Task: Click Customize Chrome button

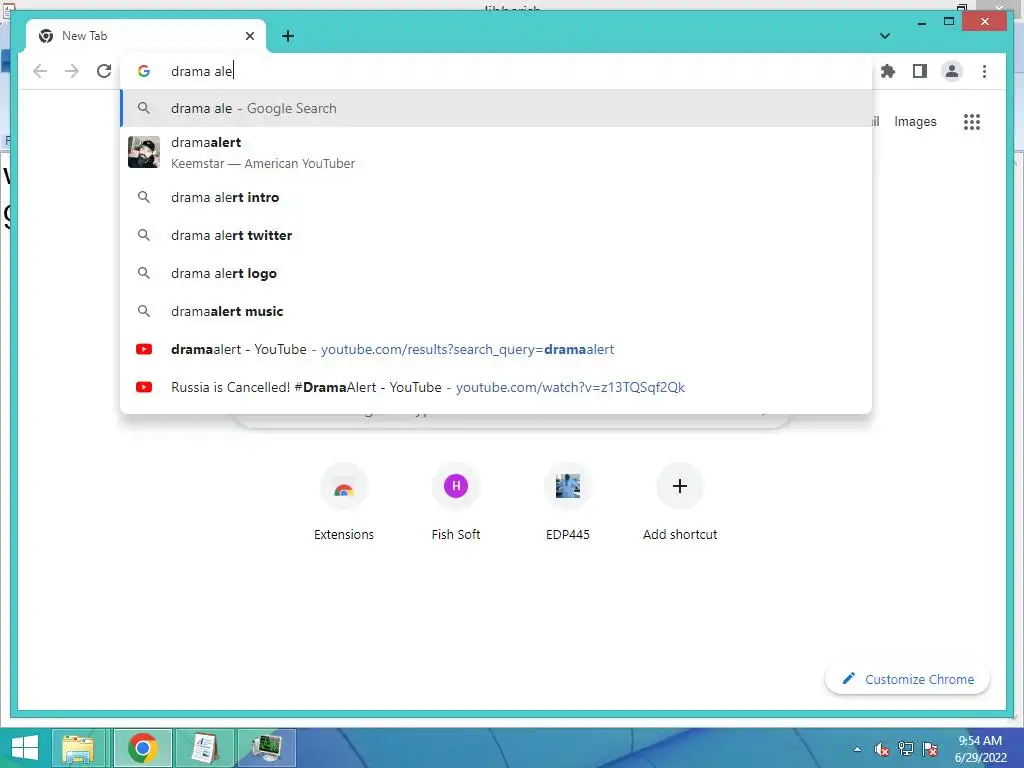Action: (908, 679)
